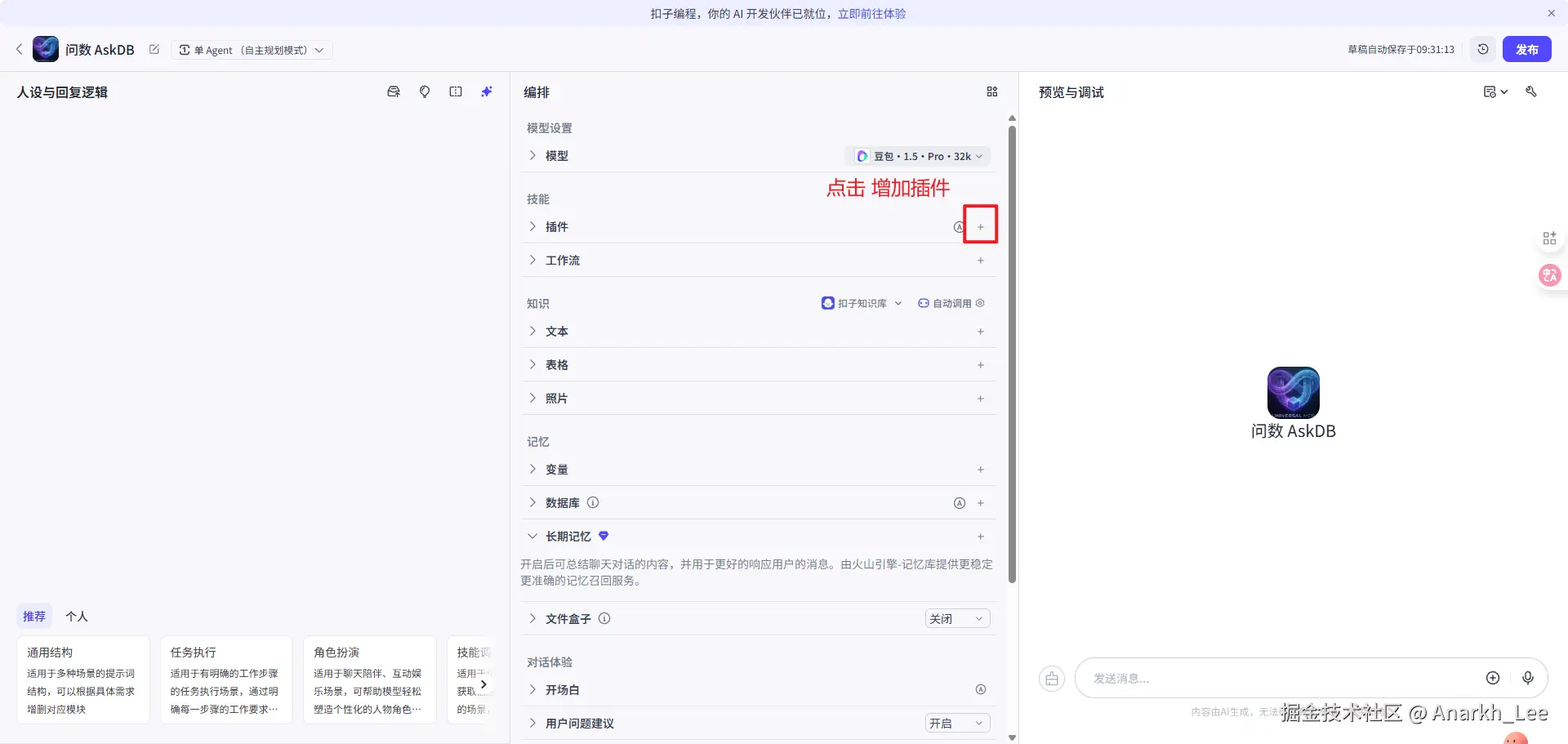
Task: Open the prompt compare icon in 人设与回复逻辑
Action: (x=456, y=91)
